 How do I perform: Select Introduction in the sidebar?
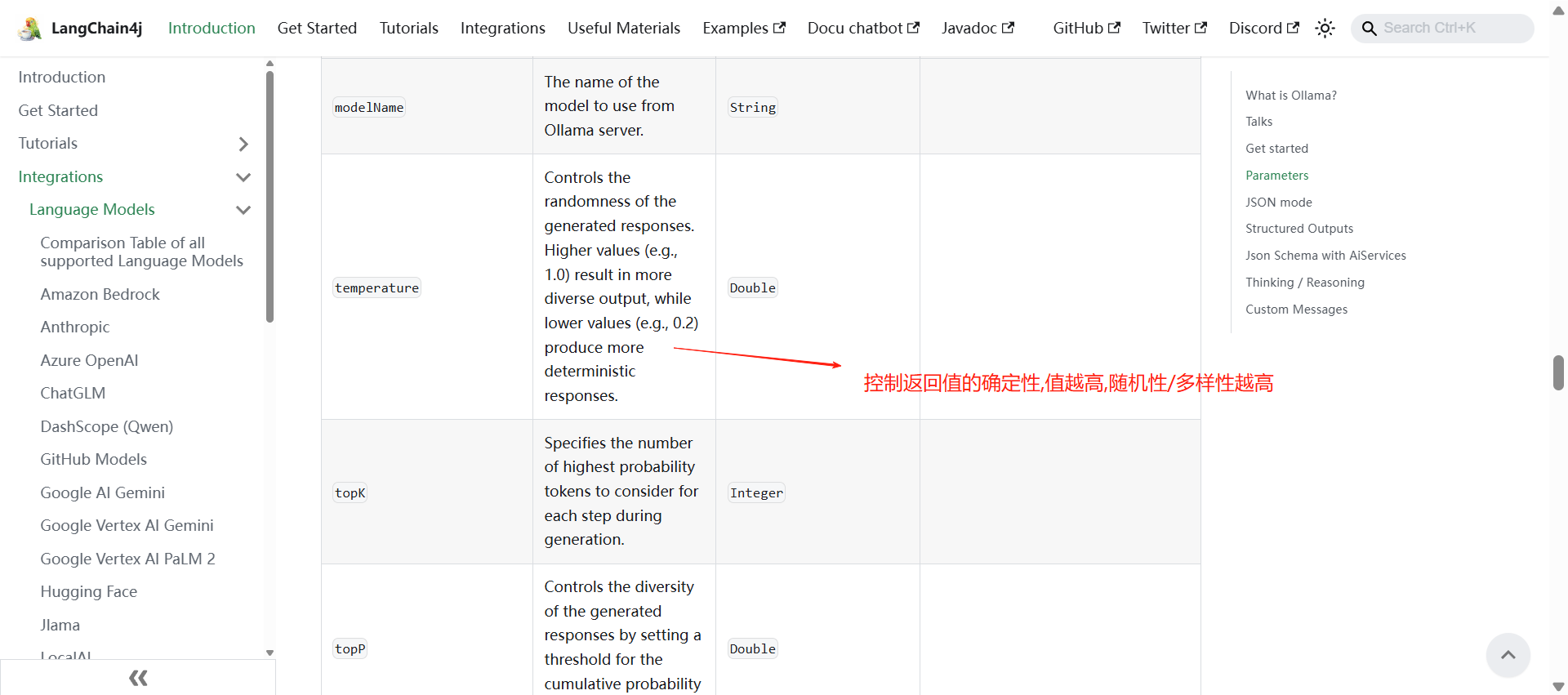tap(62, 78)
